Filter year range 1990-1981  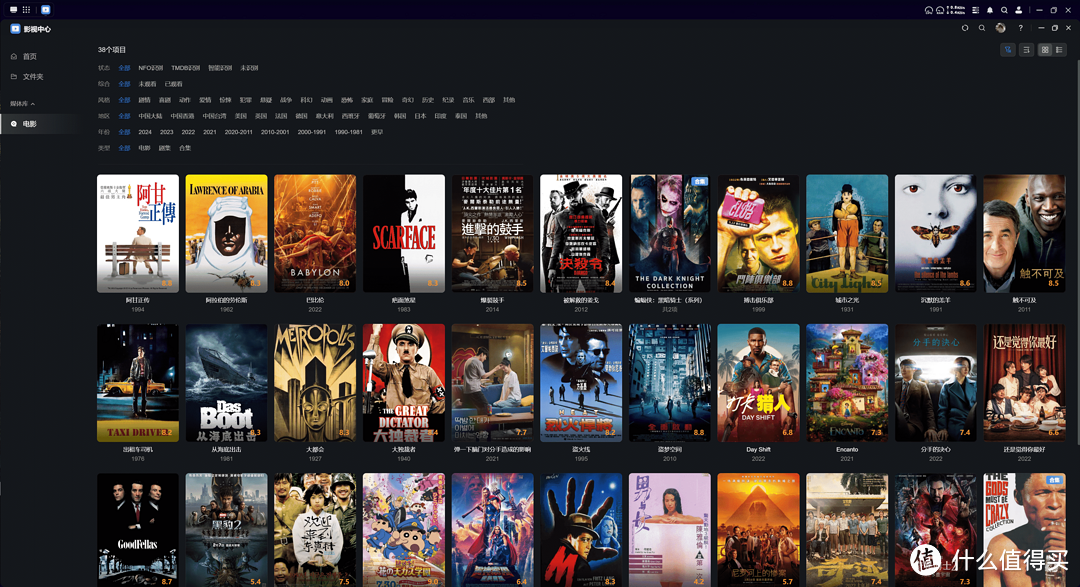point(349,132)
